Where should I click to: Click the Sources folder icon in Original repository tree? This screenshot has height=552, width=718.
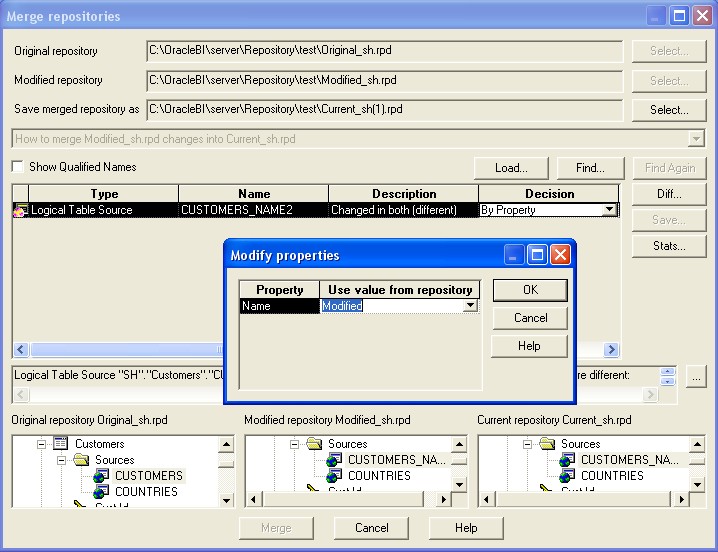click(81, 459)
